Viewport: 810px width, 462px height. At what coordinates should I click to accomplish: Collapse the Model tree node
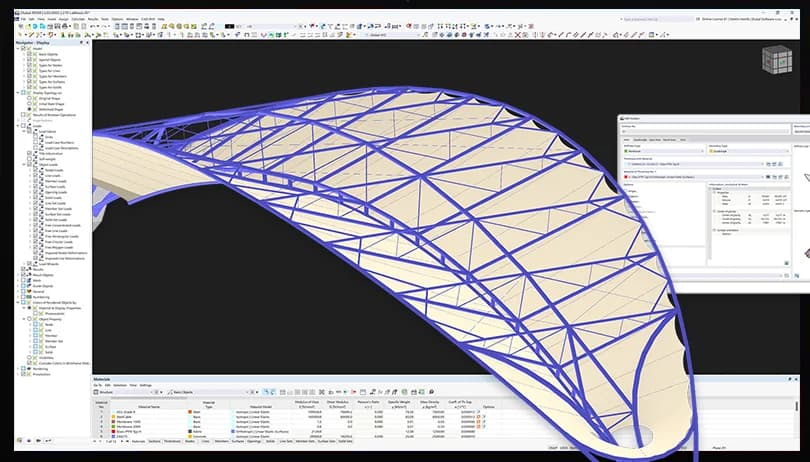tap(18, 49)
